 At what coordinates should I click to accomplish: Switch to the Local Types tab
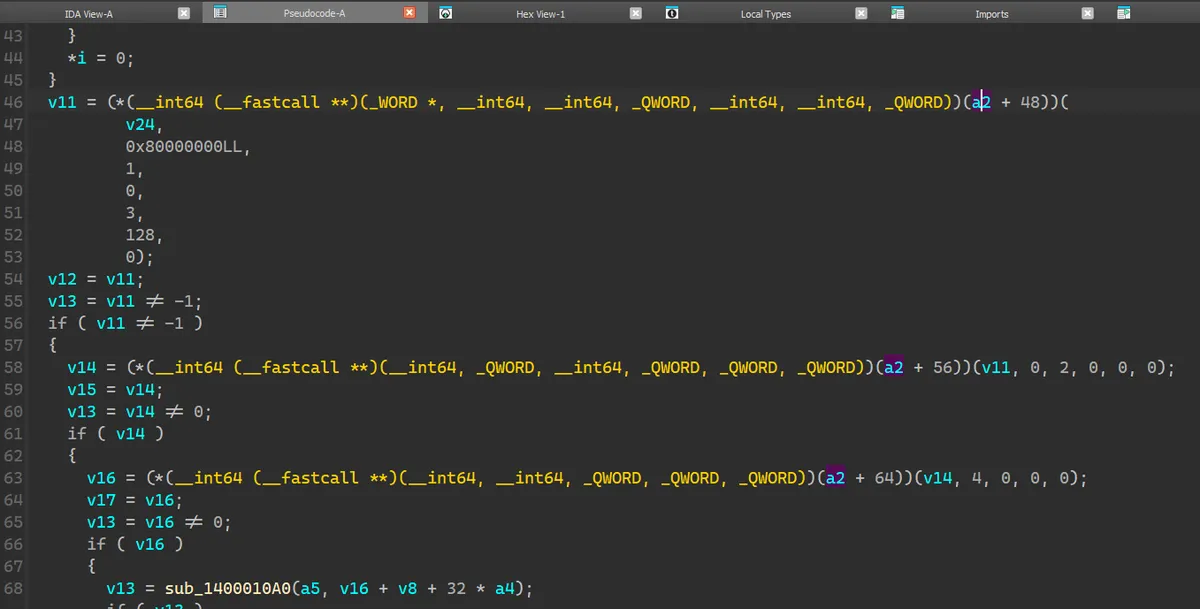tap(765, 14)
